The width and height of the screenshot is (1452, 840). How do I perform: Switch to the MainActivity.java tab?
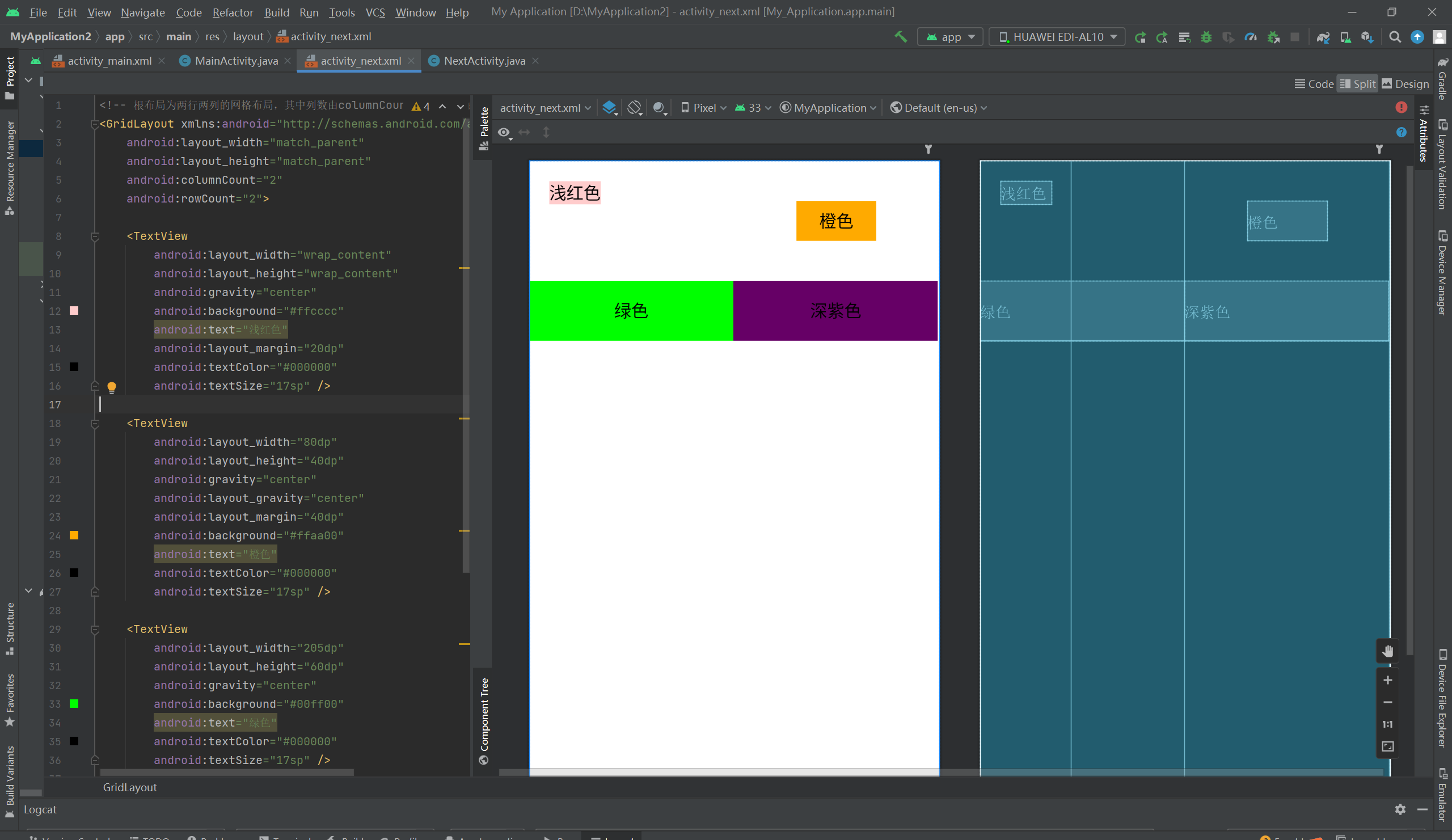click(235, 61)
